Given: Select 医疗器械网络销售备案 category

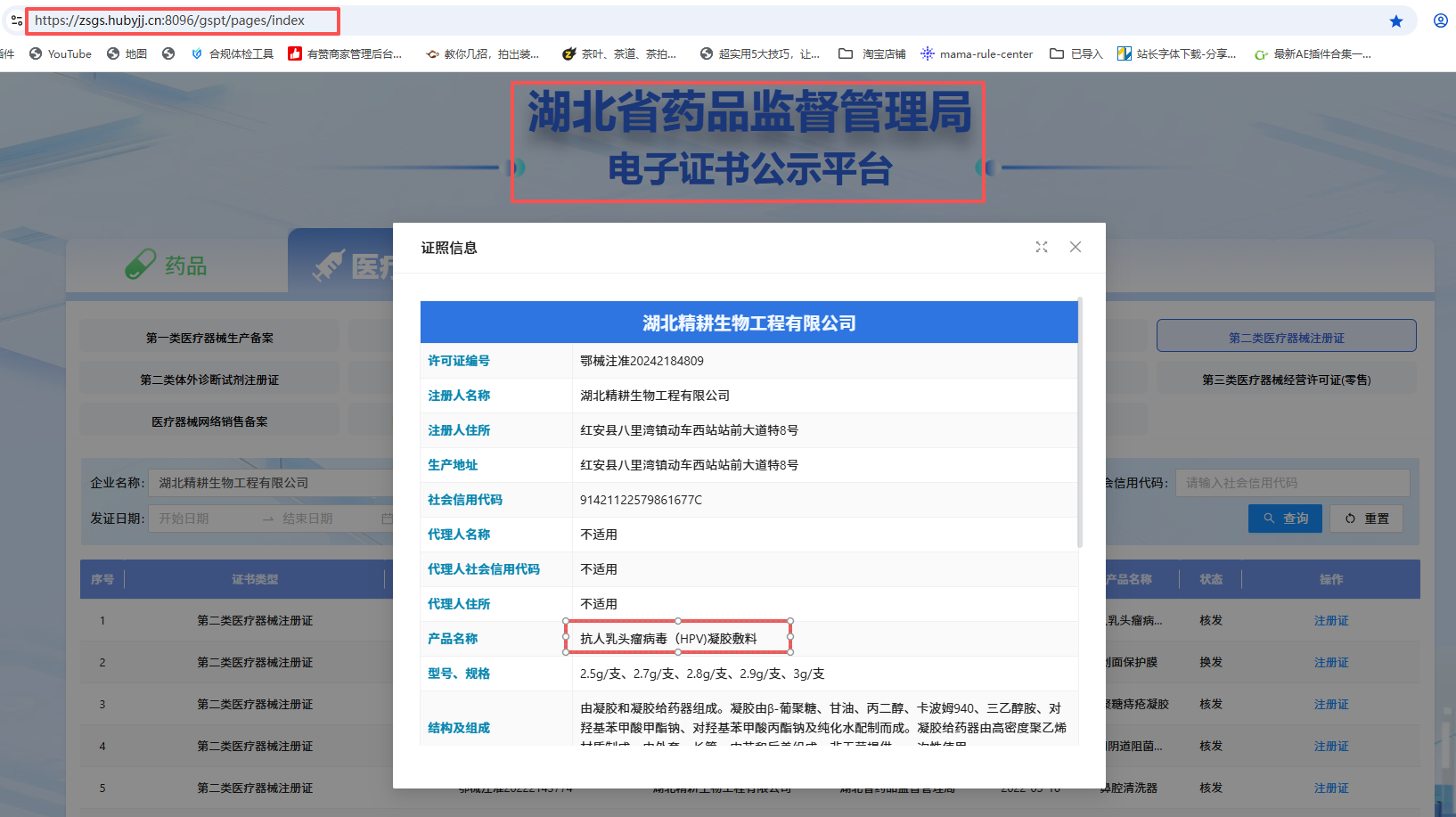Looking at the screenshot, I should [209, 421].
